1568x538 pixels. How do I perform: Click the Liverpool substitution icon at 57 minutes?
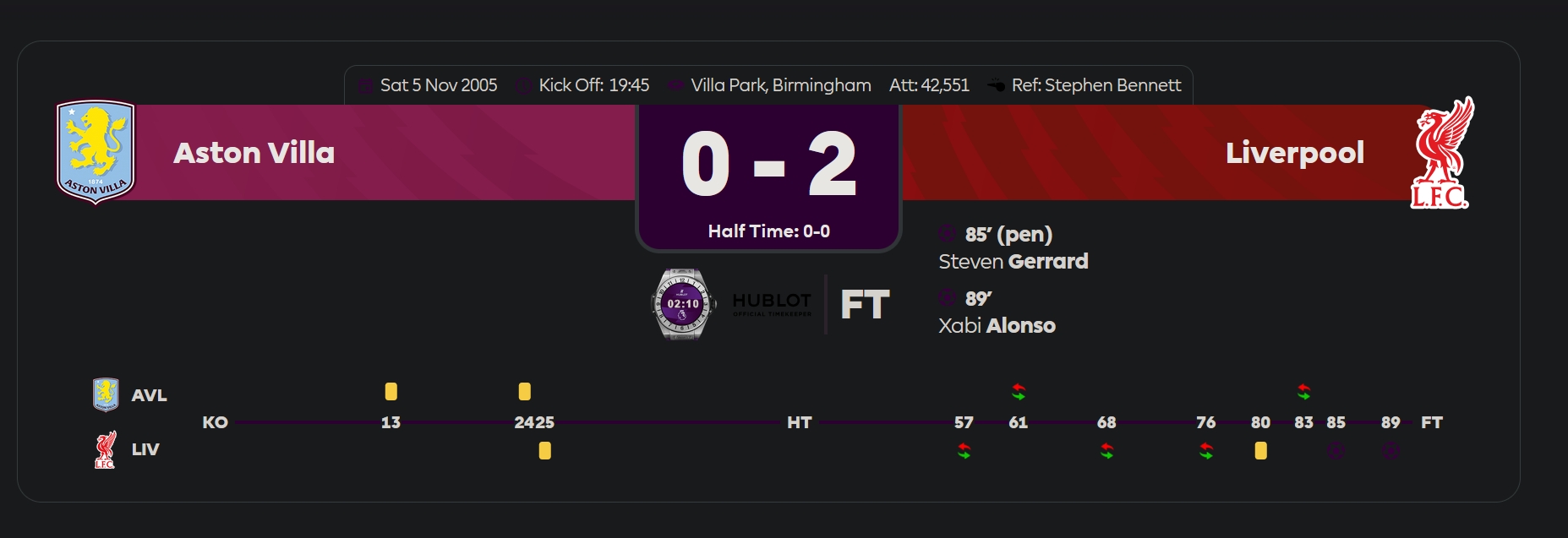coord(964,451)
